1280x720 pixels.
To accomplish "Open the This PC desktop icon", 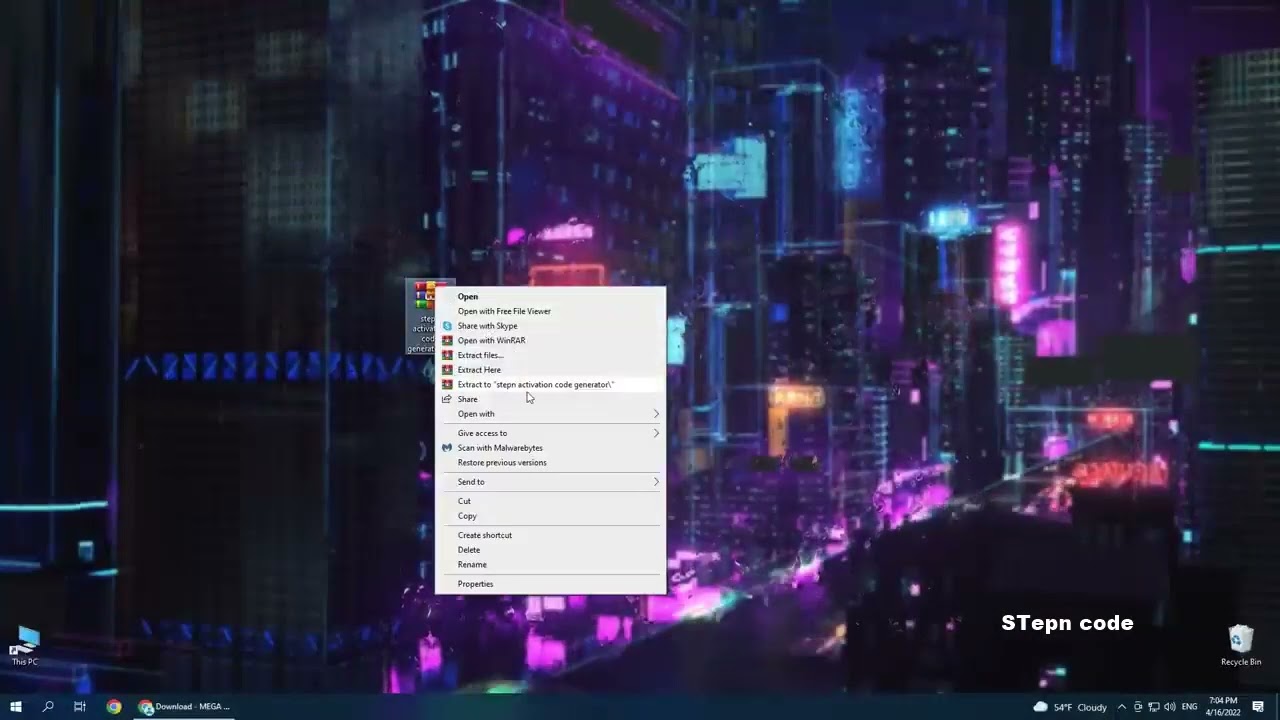I will coord(25,647).
